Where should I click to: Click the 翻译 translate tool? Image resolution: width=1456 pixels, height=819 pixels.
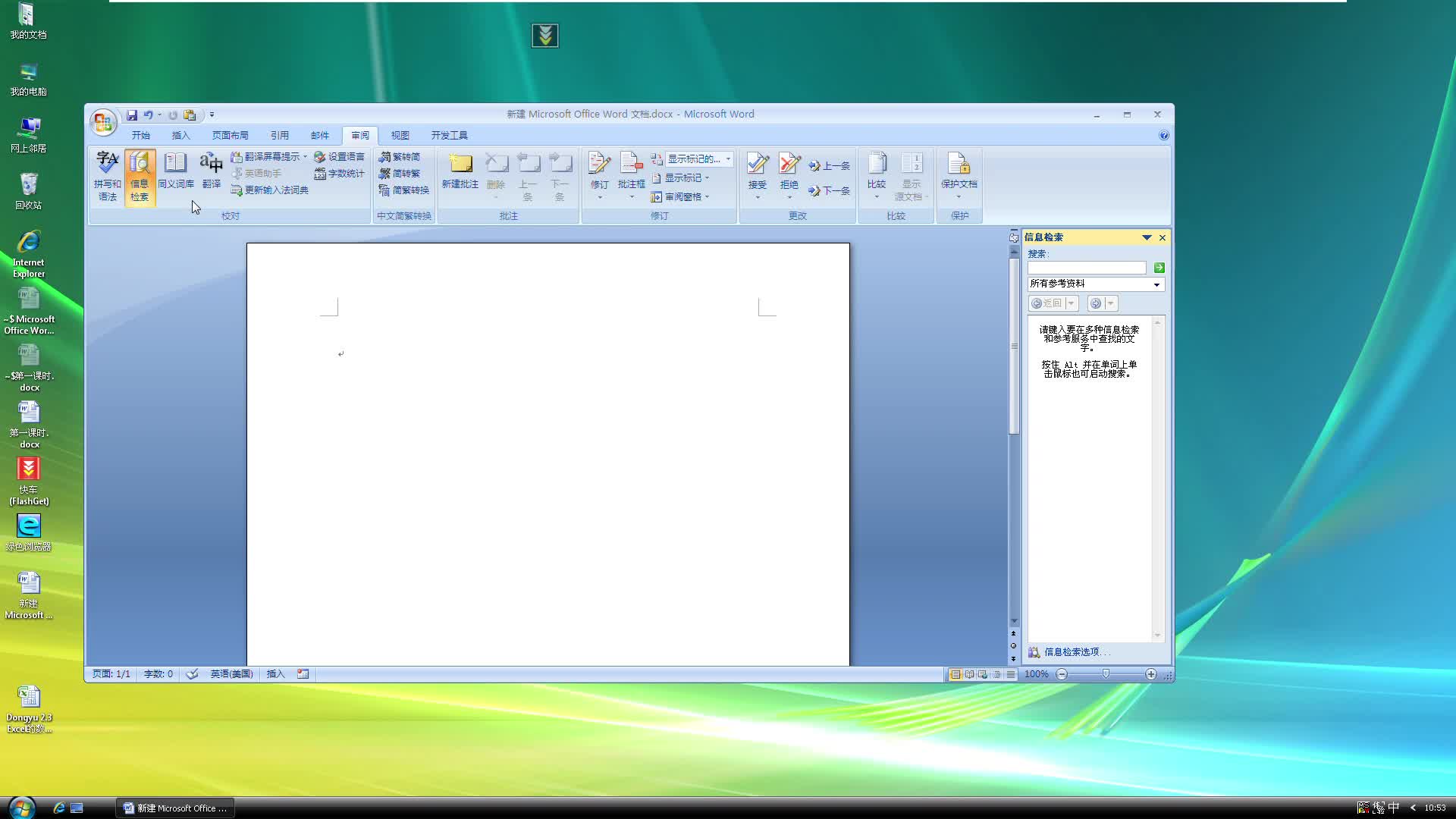pyautogui.click(x=210, y=174)
